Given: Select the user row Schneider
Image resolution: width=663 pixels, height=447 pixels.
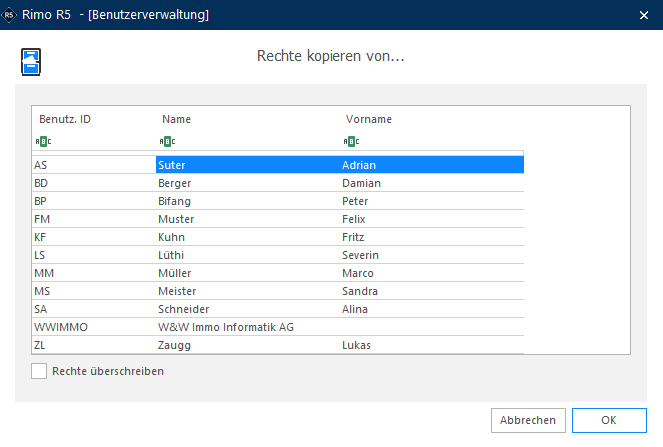Looking at the screenshot, I should pos(278,309).
